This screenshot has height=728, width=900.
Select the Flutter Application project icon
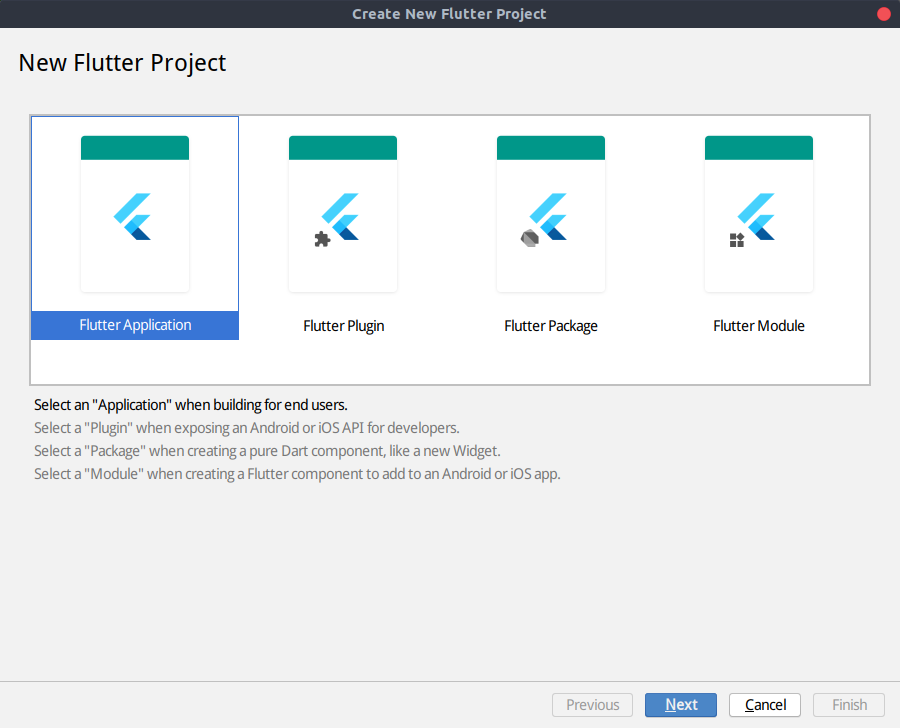point(134,216)
